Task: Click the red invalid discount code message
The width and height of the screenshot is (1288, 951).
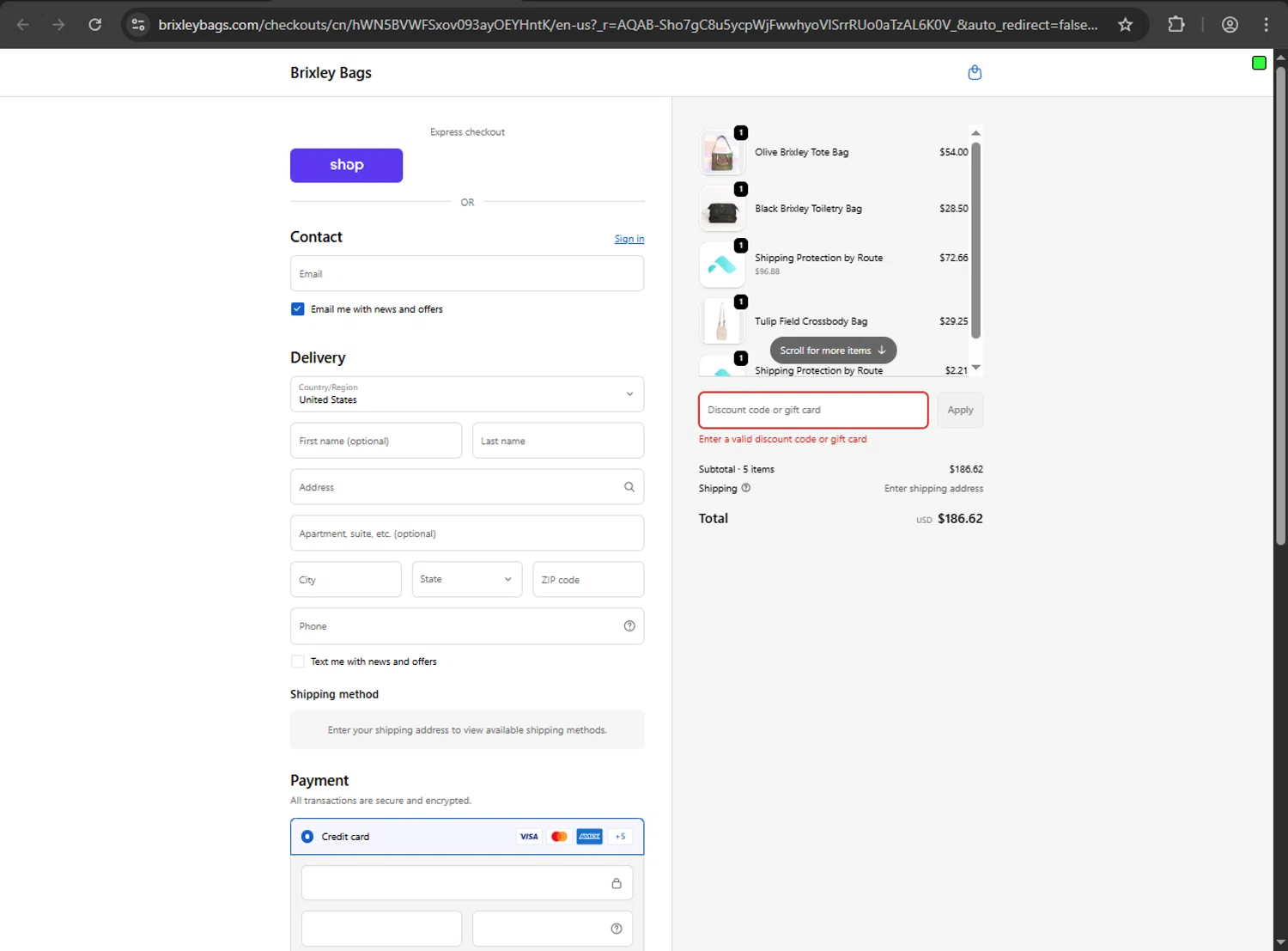Action: pyautogui.click(x=783, y=439)
